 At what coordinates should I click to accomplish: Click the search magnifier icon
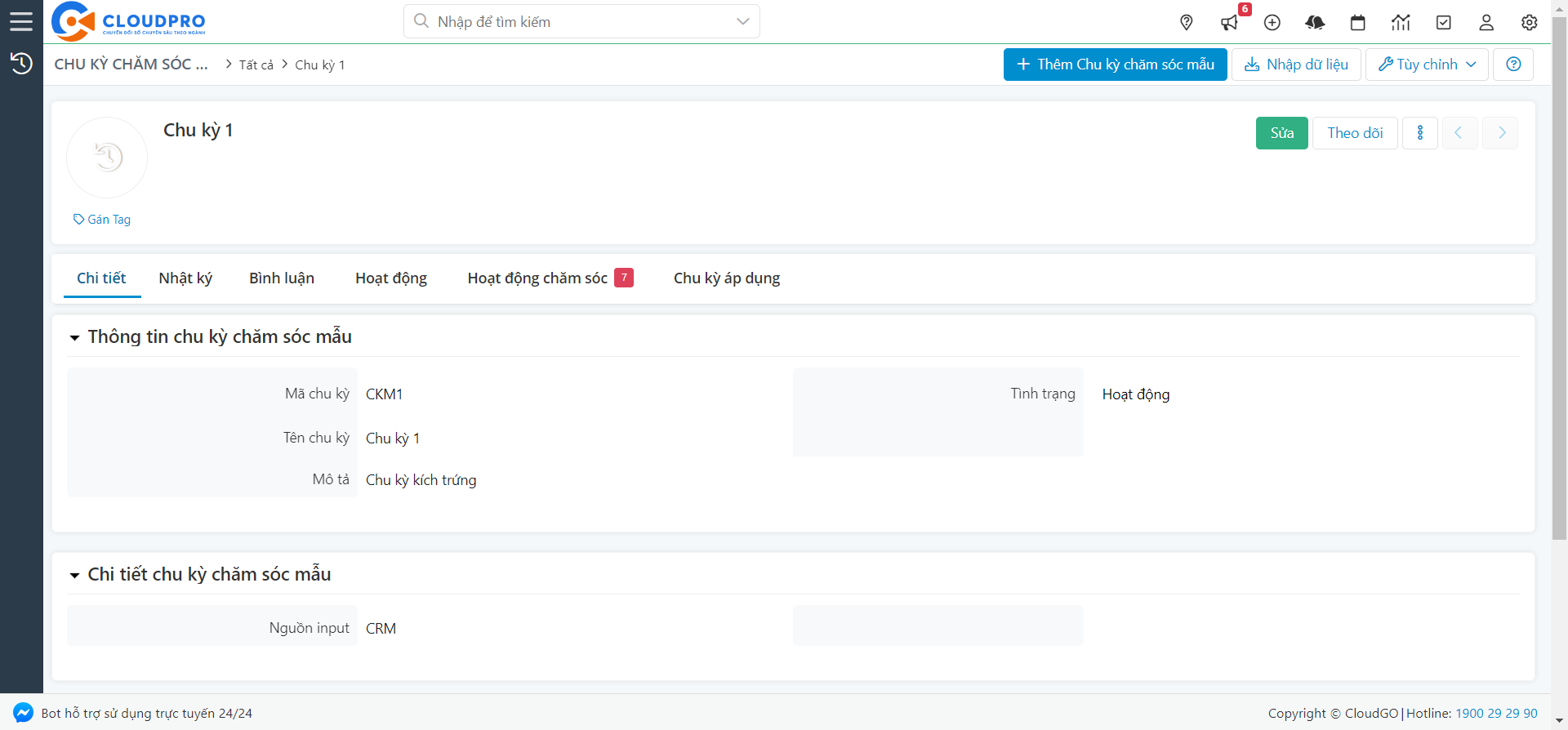pos(421,21)
